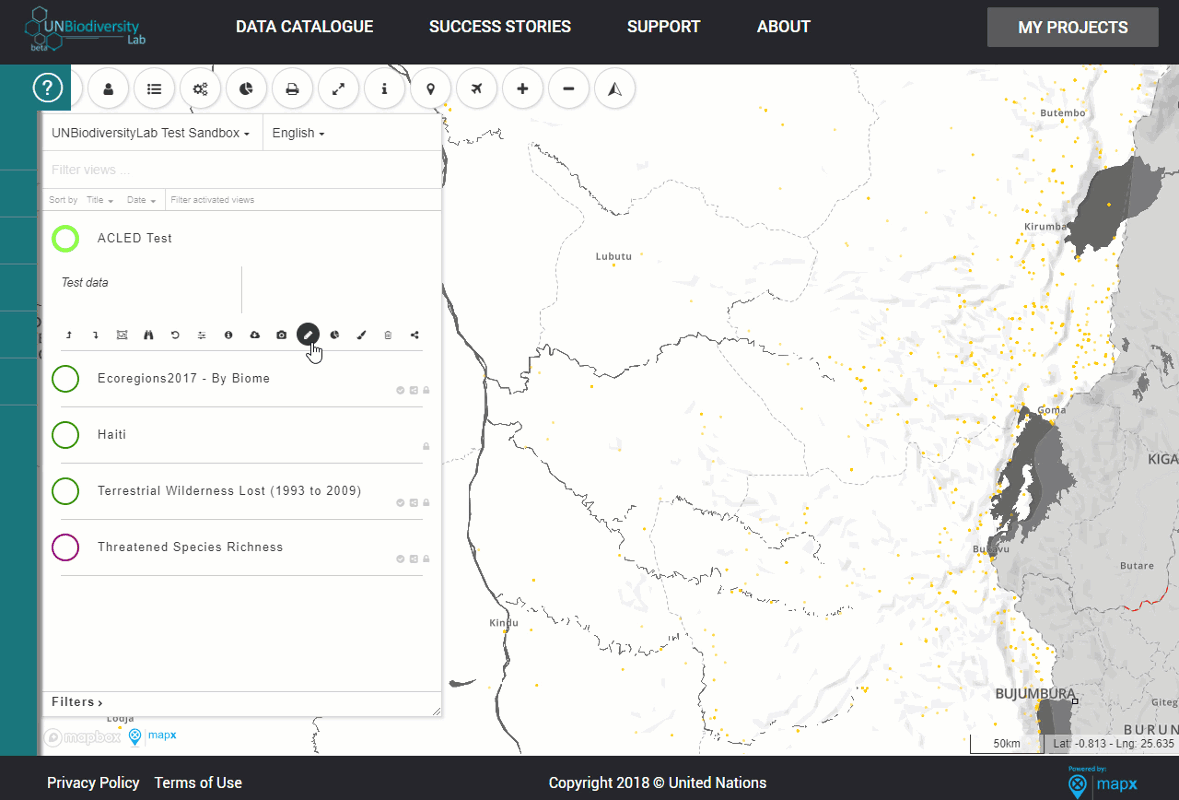Open the English language dropdown

tap(299, 133)
